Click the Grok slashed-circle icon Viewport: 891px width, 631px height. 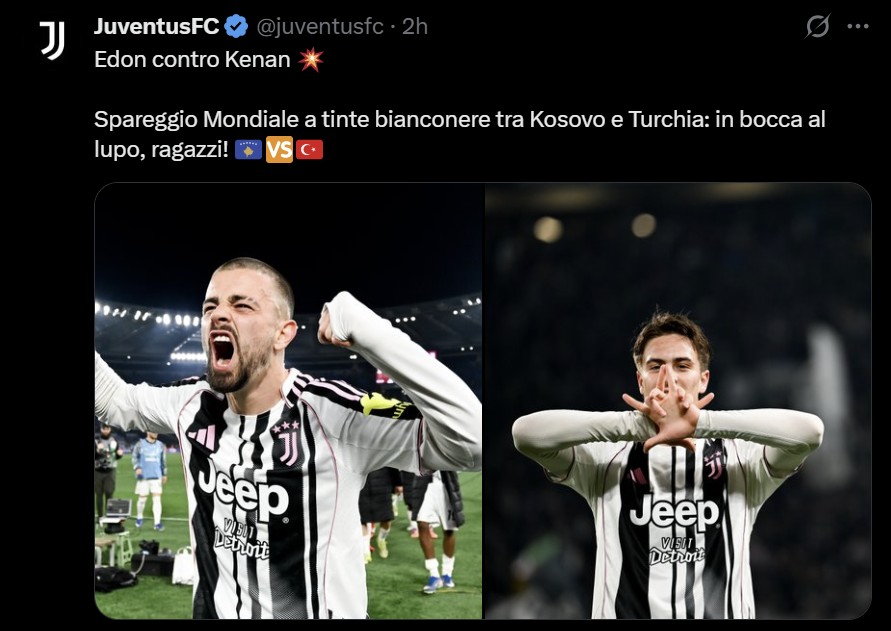(817, 27)
